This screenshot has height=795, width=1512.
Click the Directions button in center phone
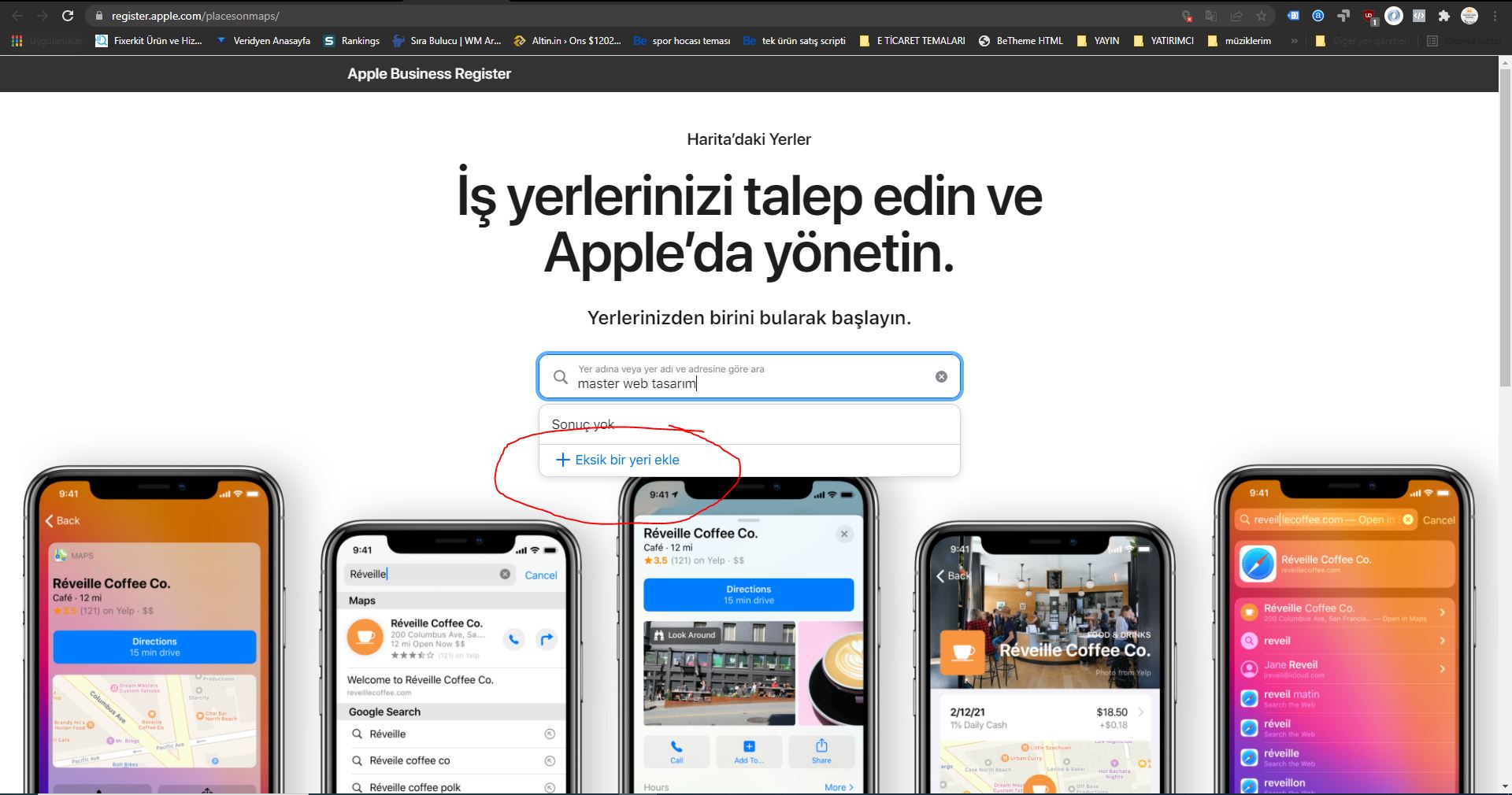point(748,594)
